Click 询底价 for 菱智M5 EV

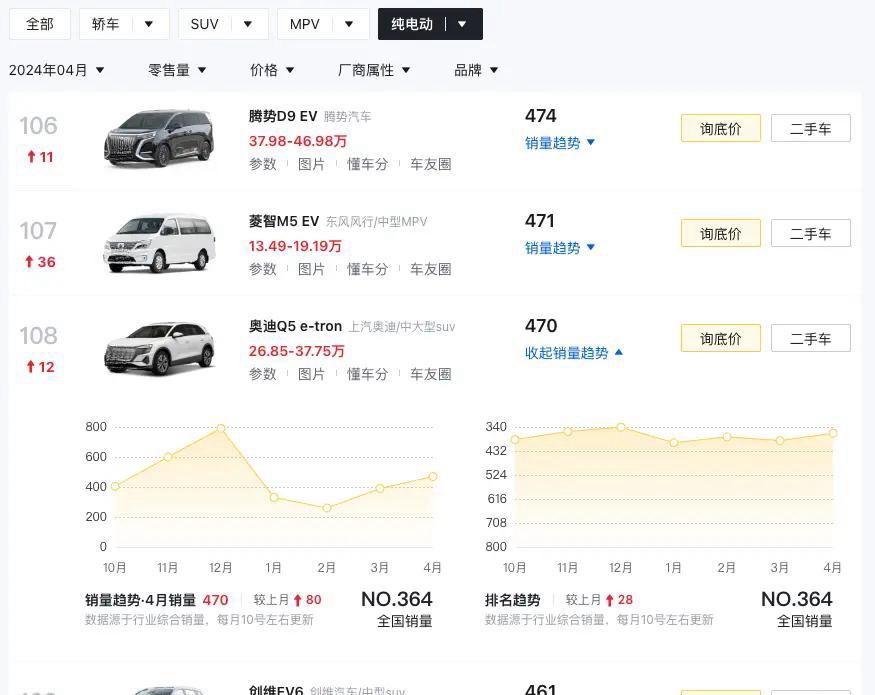click(720, 233)
